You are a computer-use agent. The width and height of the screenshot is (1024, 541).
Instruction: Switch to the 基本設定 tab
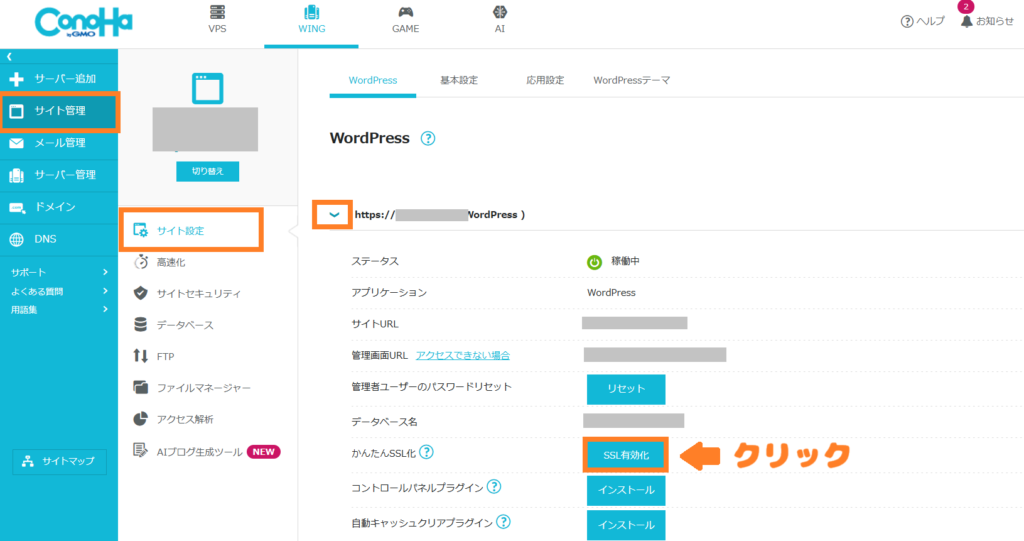point(459,80)
